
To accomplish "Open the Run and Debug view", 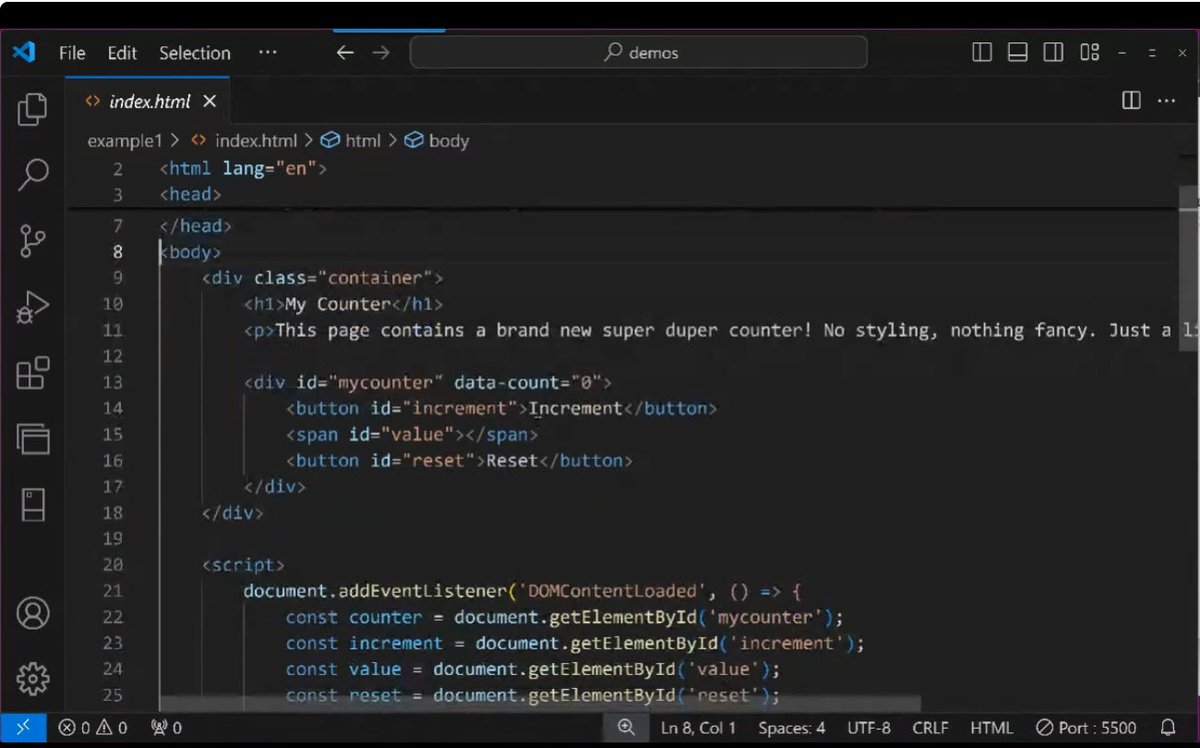I will (x=33, y=308).
